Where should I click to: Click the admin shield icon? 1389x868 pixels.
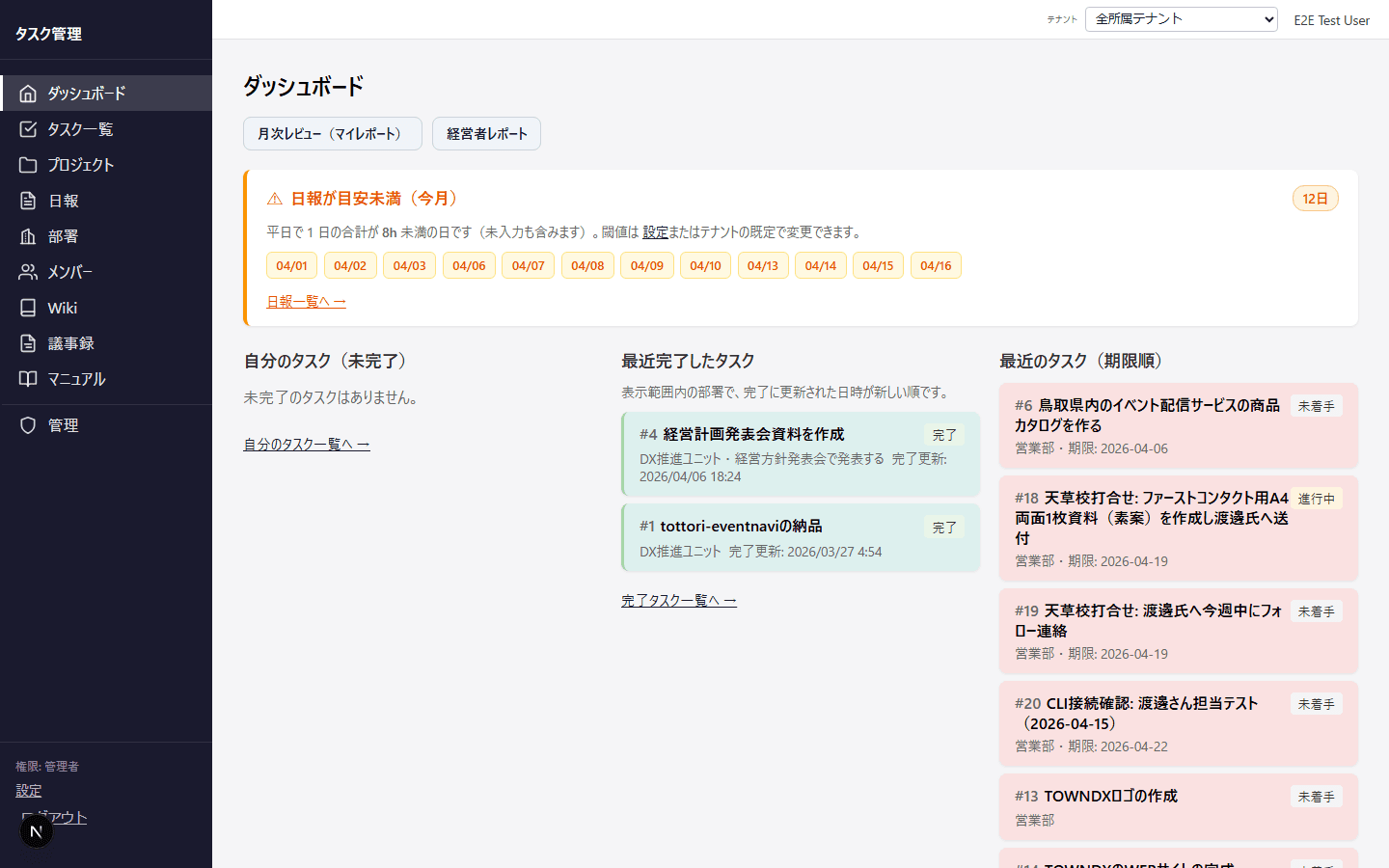coord(28,425)
